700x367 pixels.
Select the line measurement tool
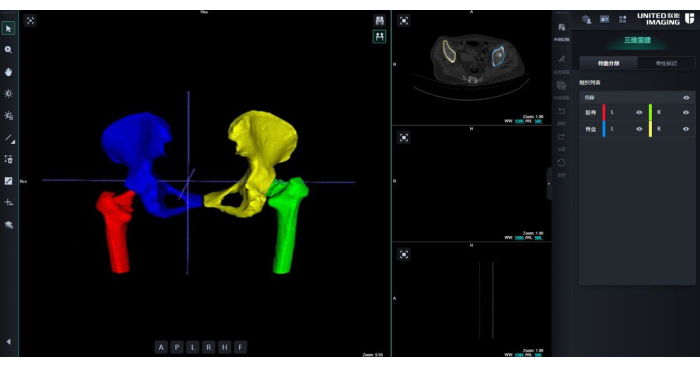click(x=8, y=138)
